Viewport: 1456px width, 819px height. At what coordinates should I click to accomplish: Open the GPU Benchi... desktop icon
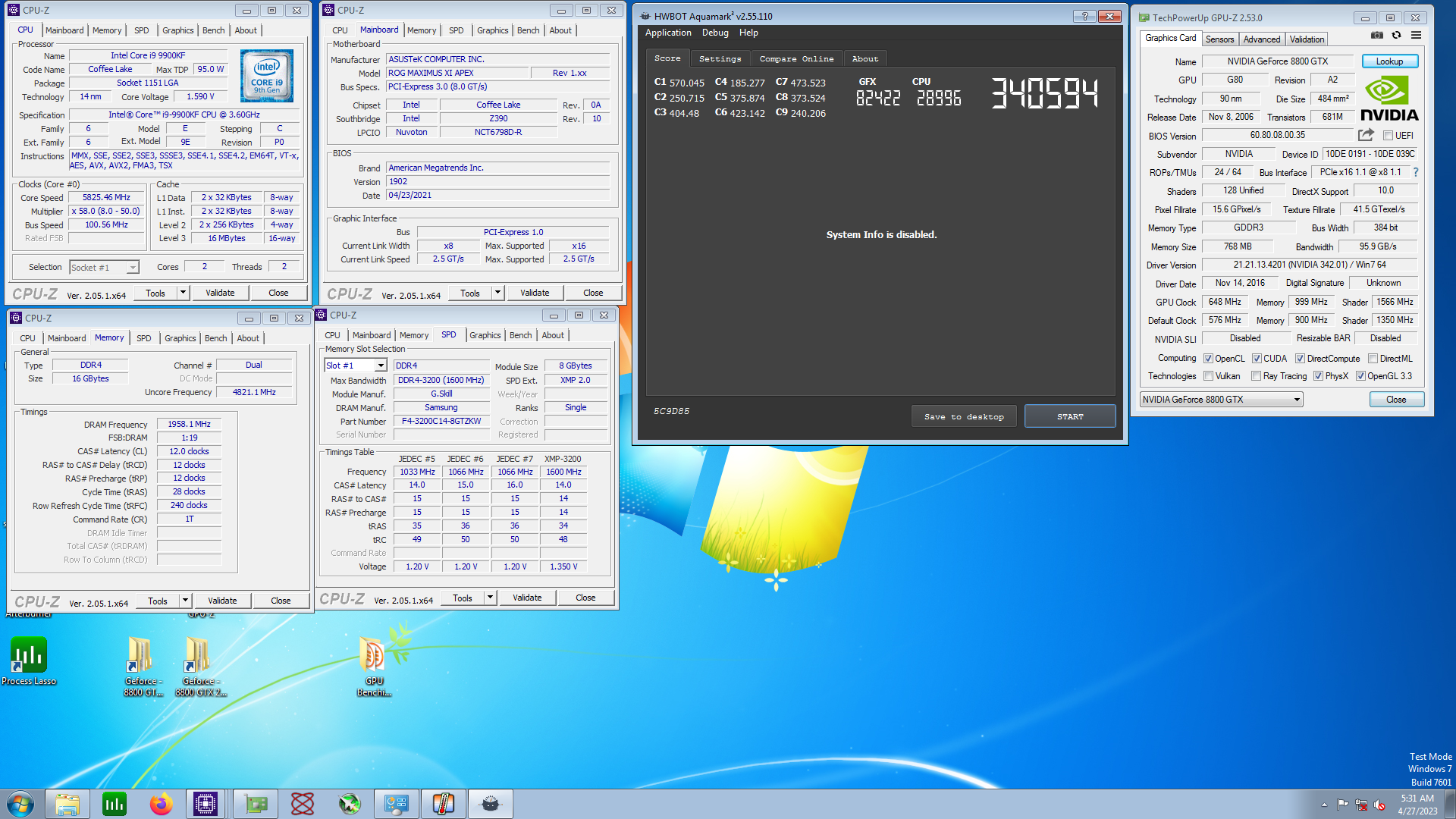click(x=374, y=667)
